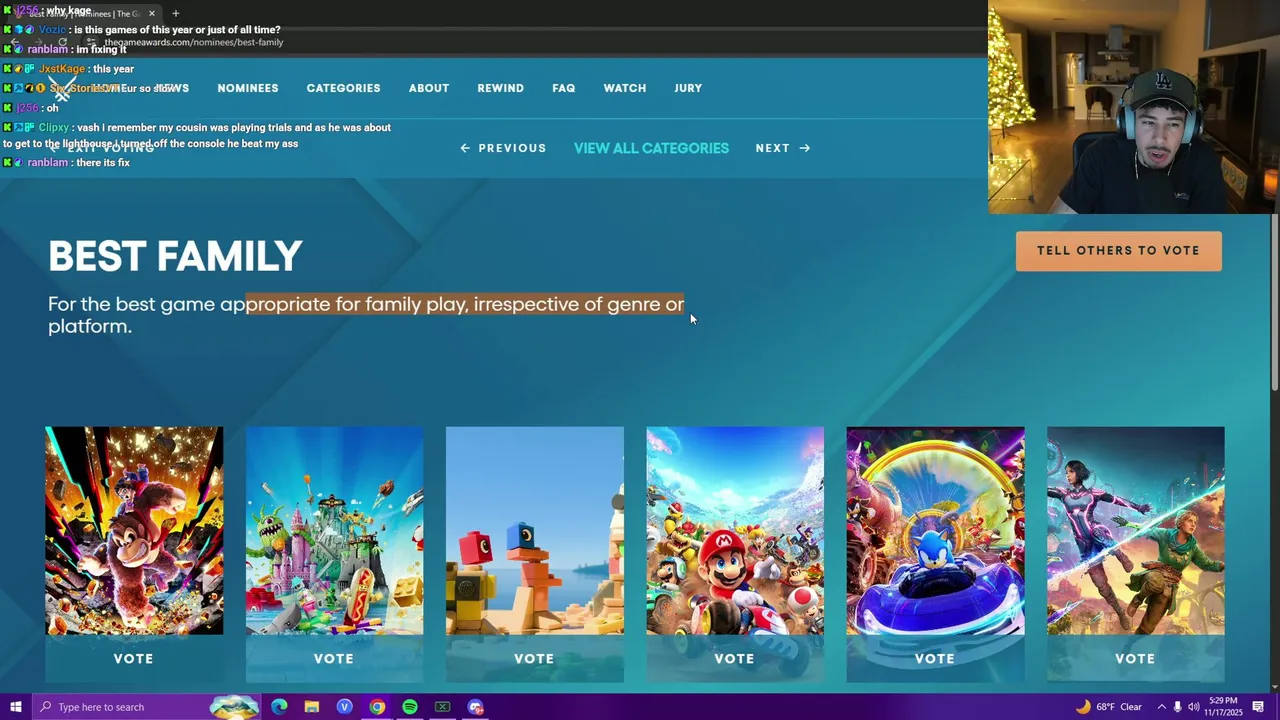
Task: Open the volume speaker control
Action: (x=1193, y=707)
